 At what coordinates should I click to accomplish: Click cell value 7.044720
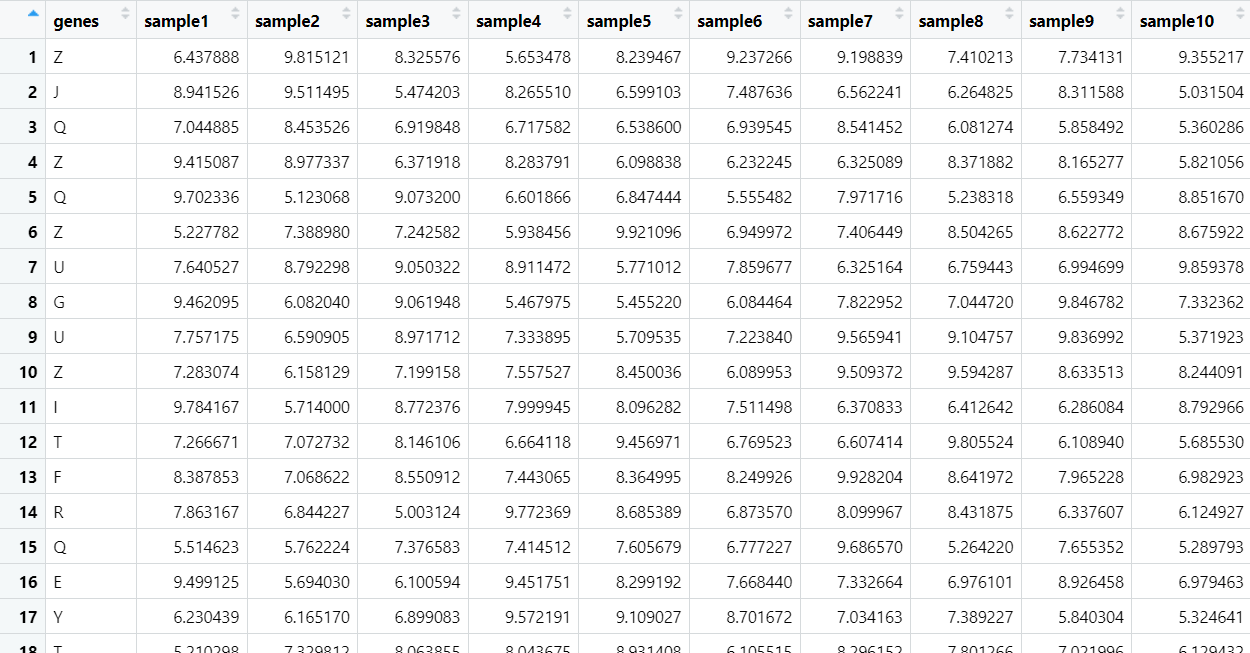980,302
